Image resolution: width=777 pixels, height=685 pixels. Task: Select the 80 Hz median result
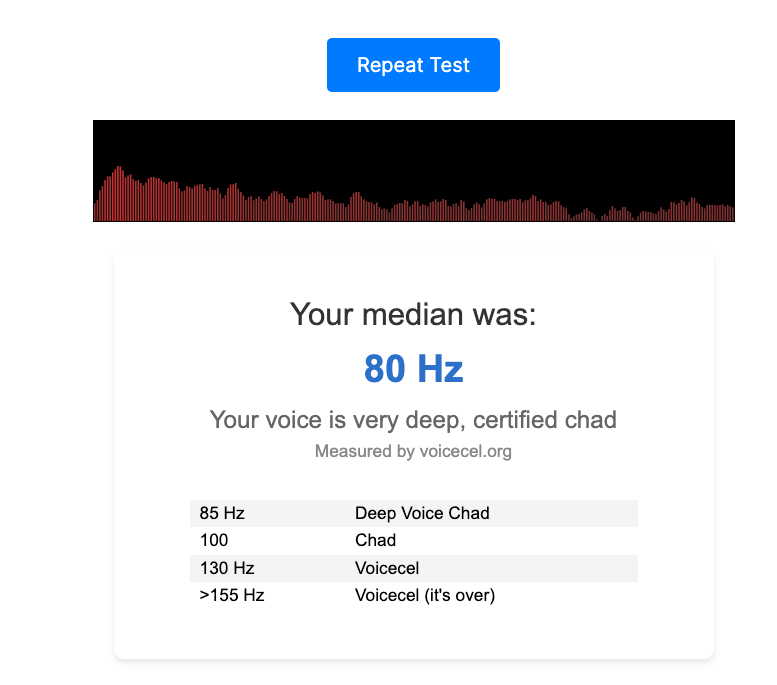(x=413, y=369)
